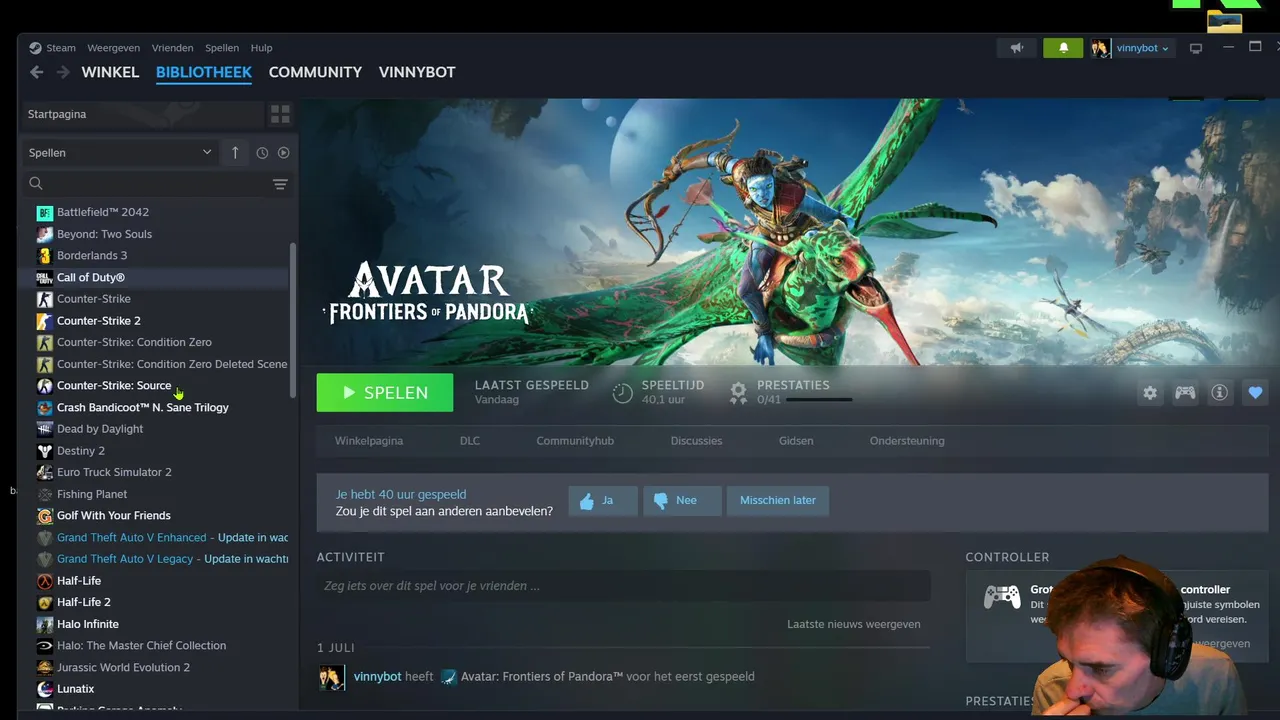Select Jurassic World Evolution 2
This screenshot has width=1280, height=720.
click(123, 668)
